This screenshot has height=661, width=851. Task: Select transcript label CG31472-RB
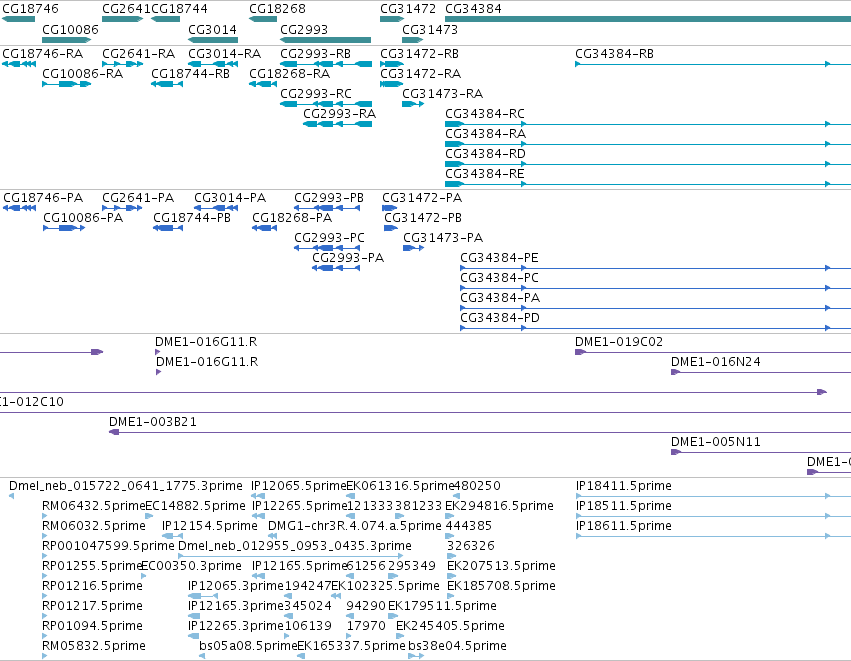(419, 54)
